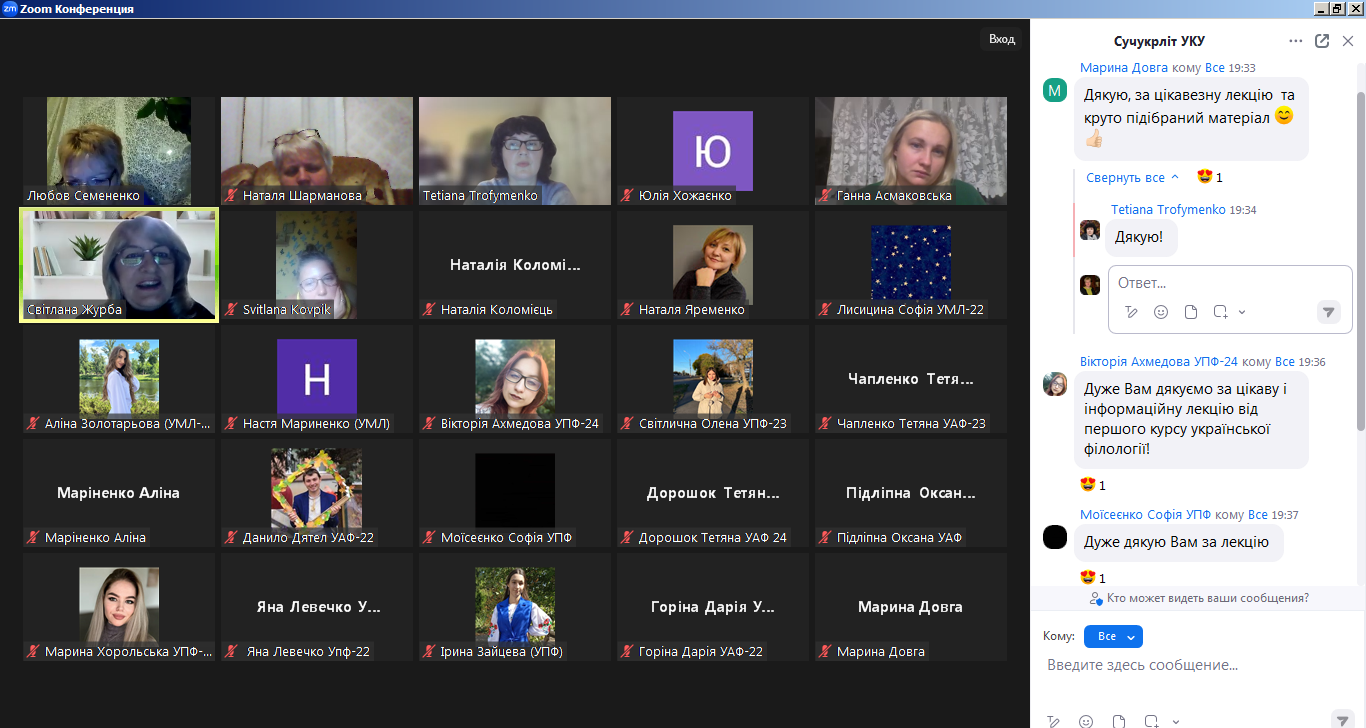Click muted mic icon of Ганна Асмаковська
The height and width of the screenshot is (728, 1366).
tap(826, 196)
